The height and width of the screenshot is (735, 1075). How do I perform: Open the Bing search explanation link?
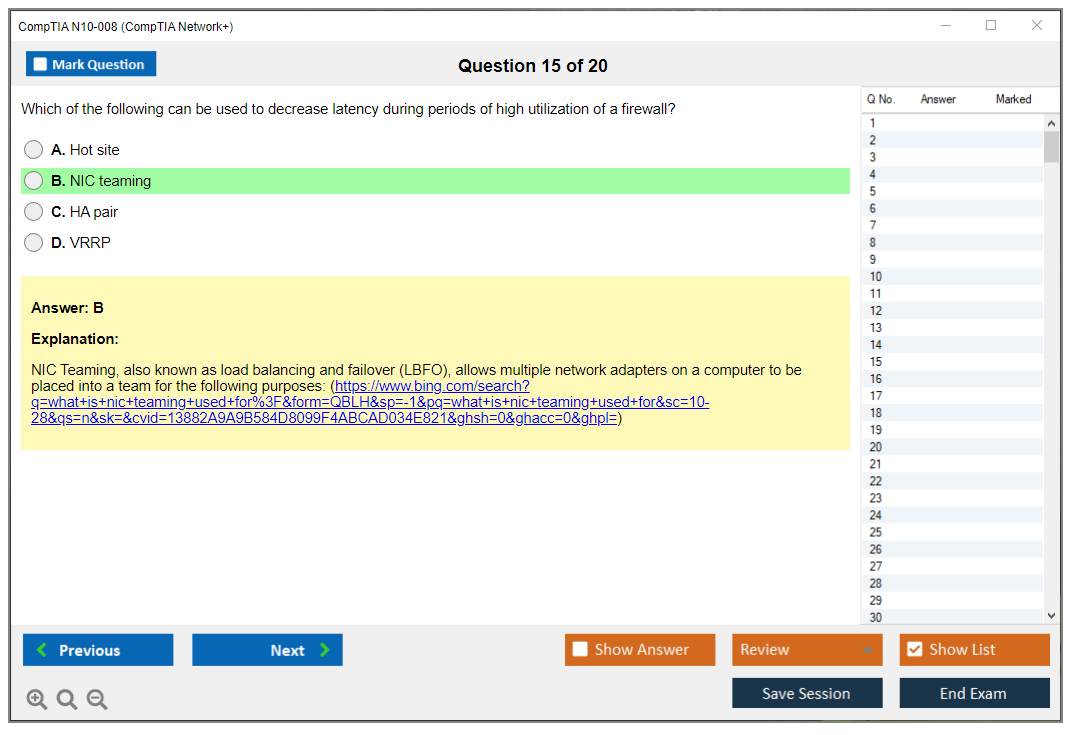[x=370, y=402]
